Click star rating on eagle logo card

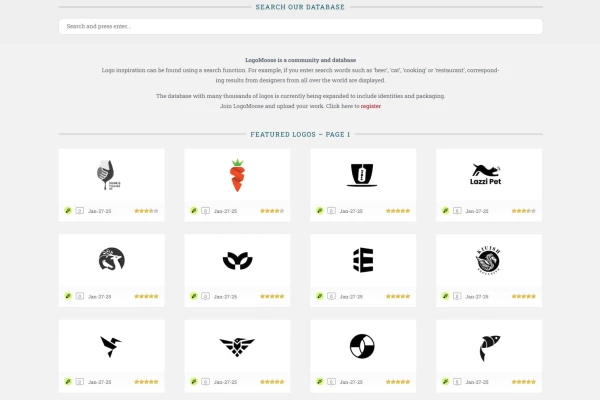(x=272, y=382)
